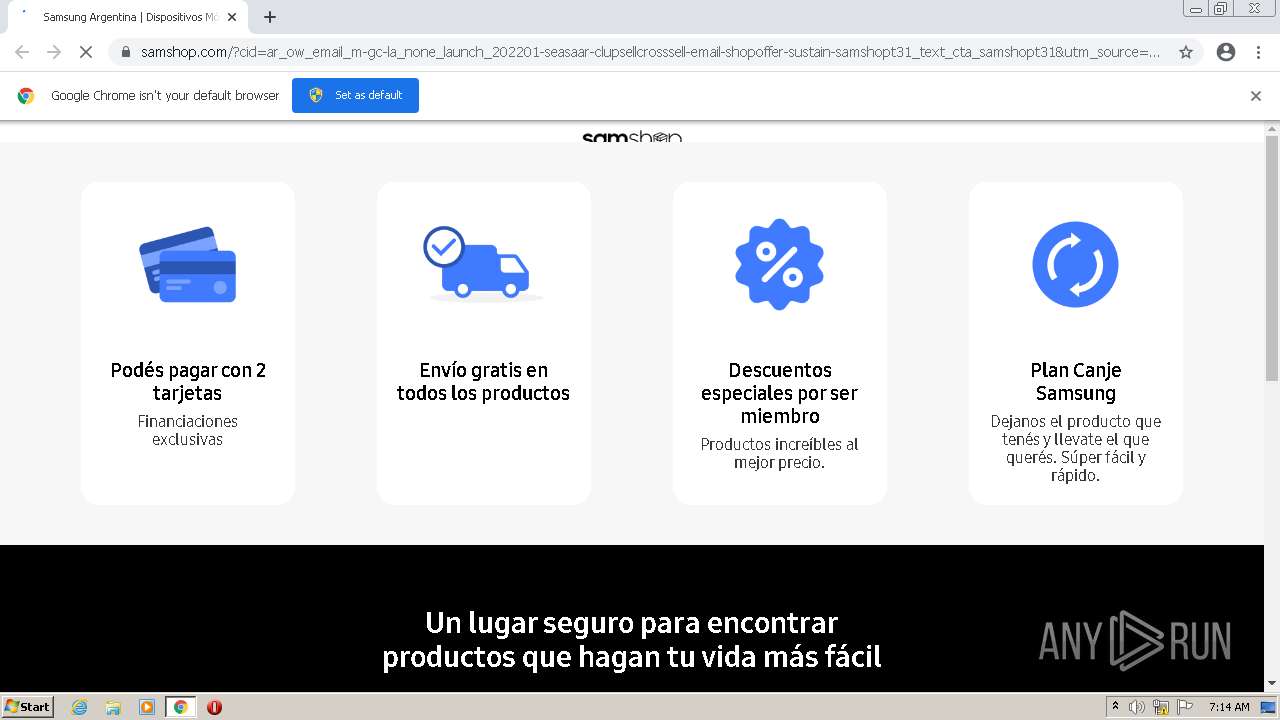Launch Internet Explorer from taskbar
Image resolution: width=1280 pixels, height=720 pixels.
(80, 707)
